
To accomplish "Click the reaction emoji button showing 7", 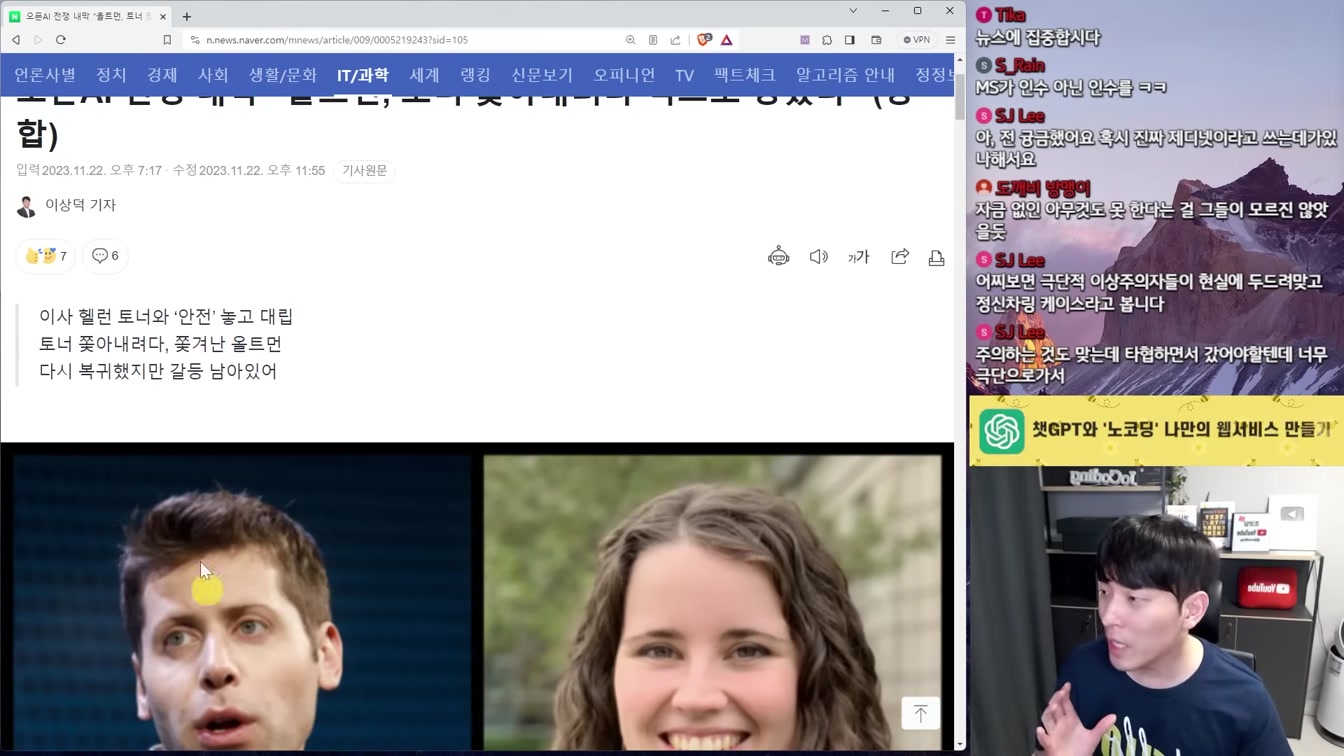I will click(45, 256).
